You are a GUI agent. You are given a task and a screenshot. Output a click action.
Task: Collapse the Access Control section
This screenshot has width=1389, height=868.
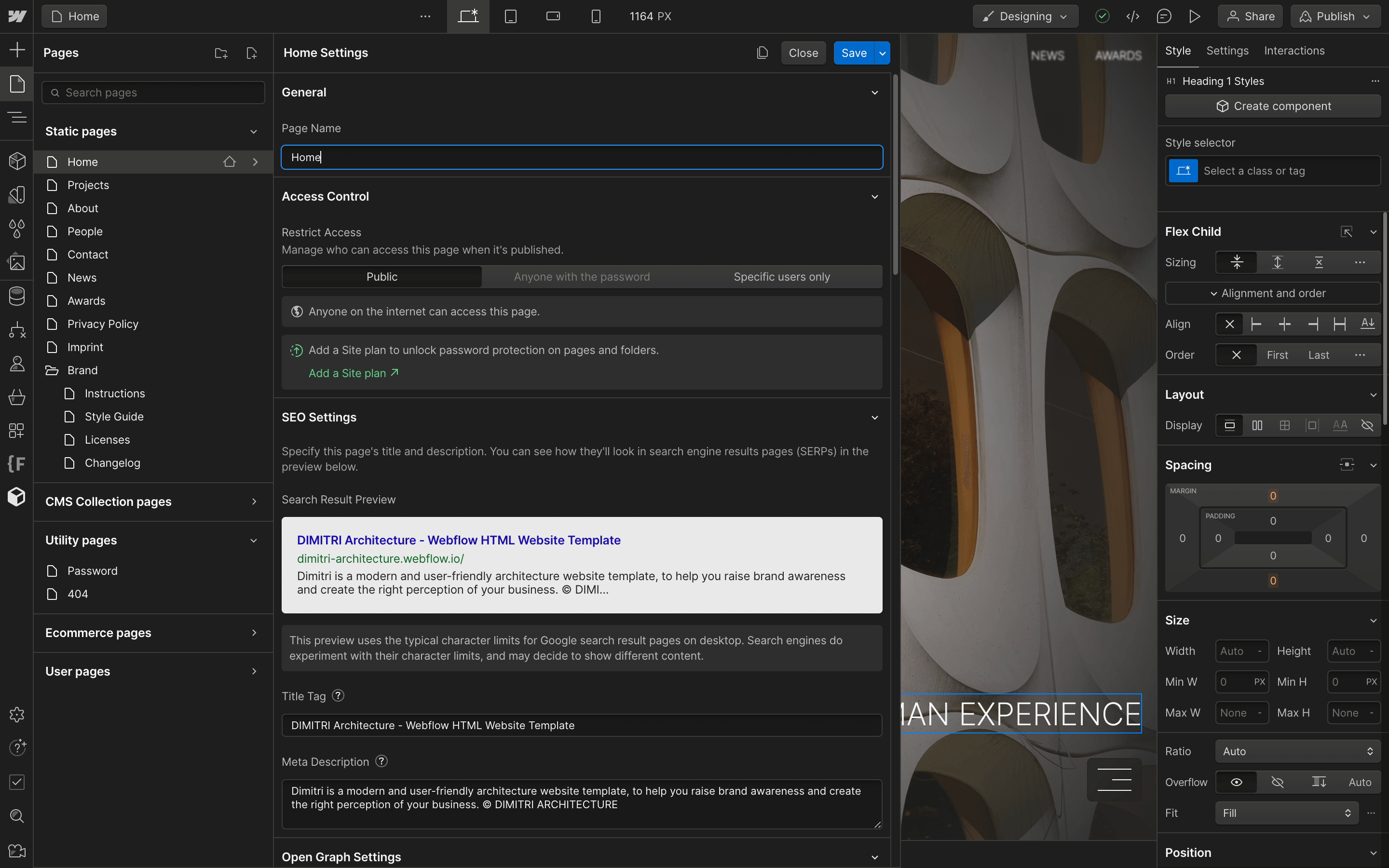click(x=873, y=196)
